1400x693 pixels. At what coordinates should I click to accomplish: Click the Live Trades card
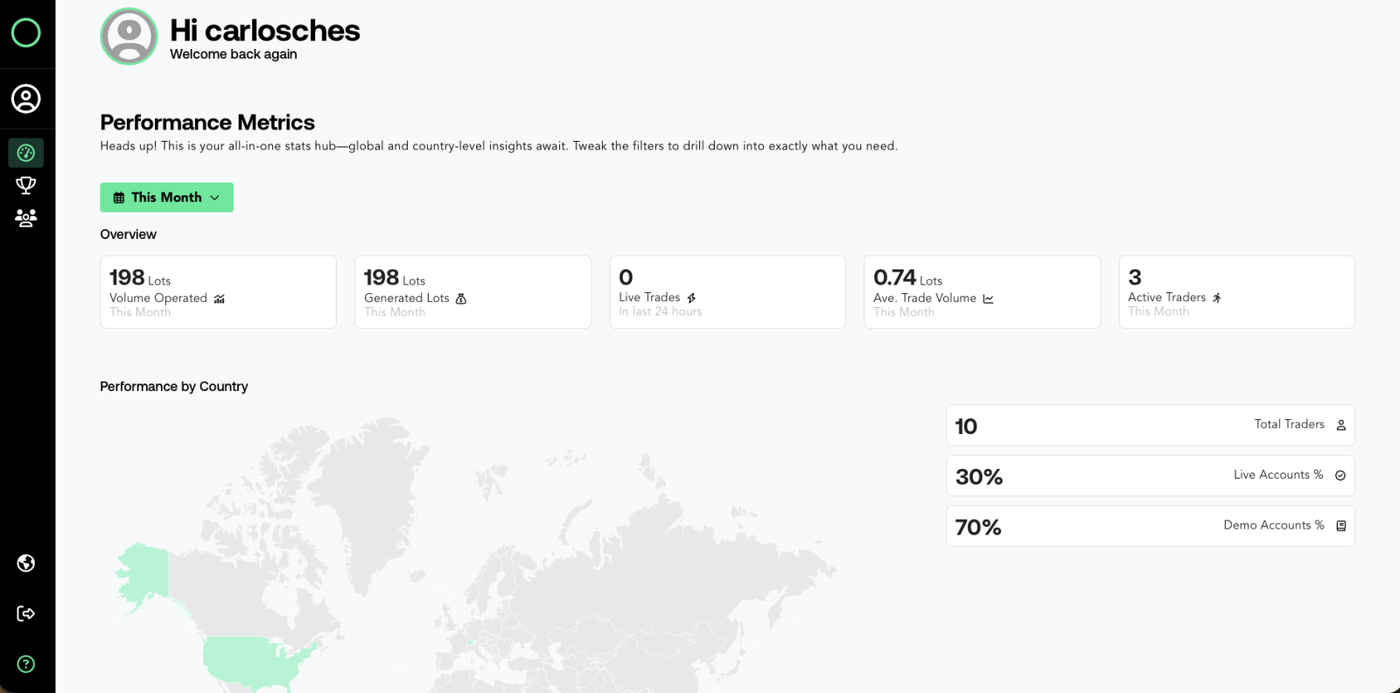click(727, 292)
